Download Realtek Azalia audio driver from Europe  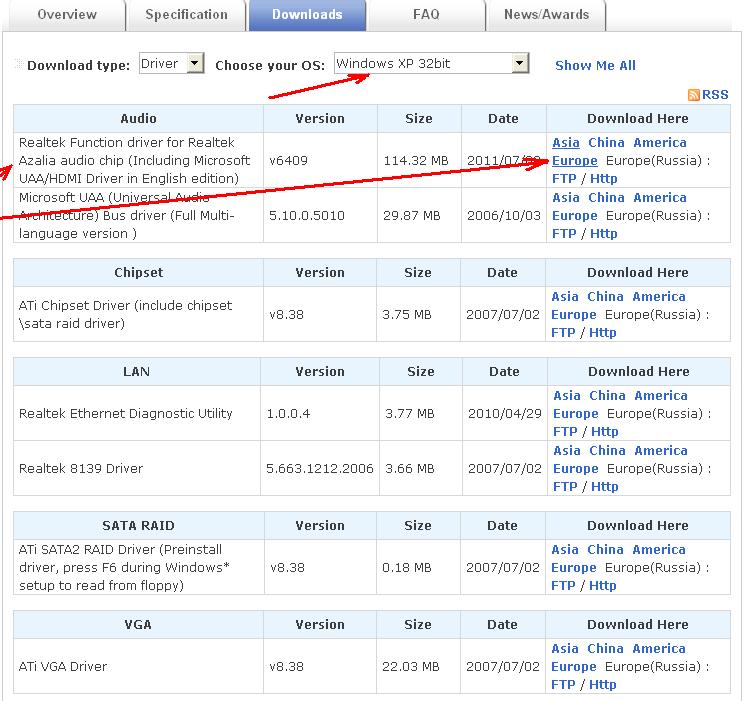coord(575,161)
